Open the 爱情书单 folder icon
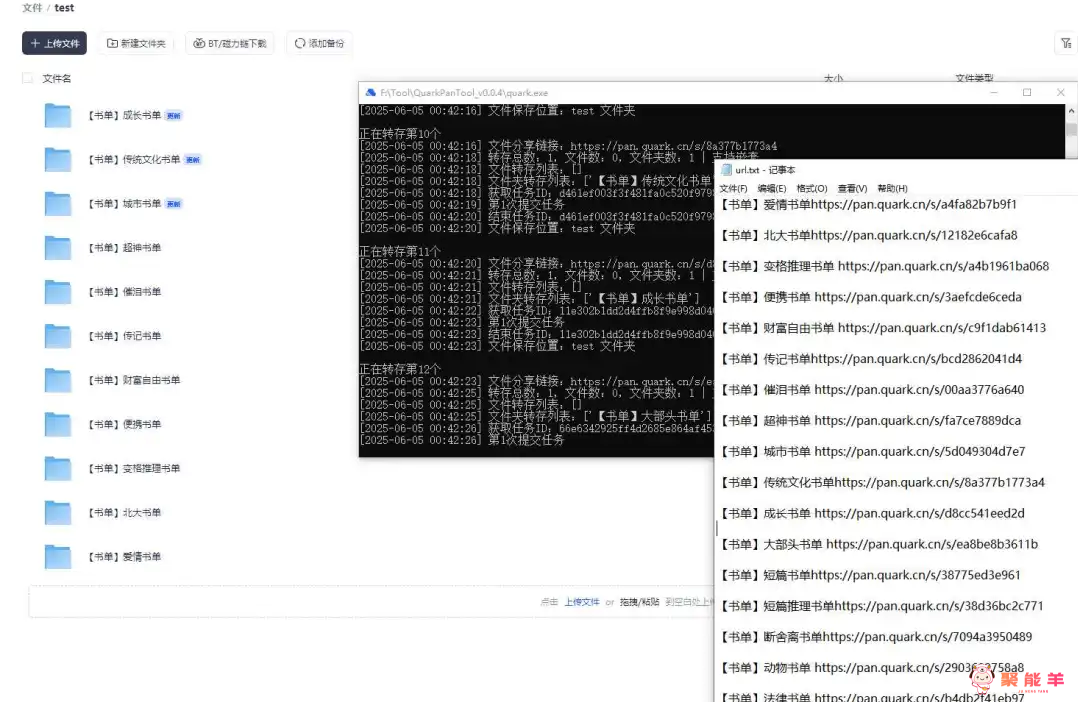Screen dimensions: 1078x702 [58, 557]
